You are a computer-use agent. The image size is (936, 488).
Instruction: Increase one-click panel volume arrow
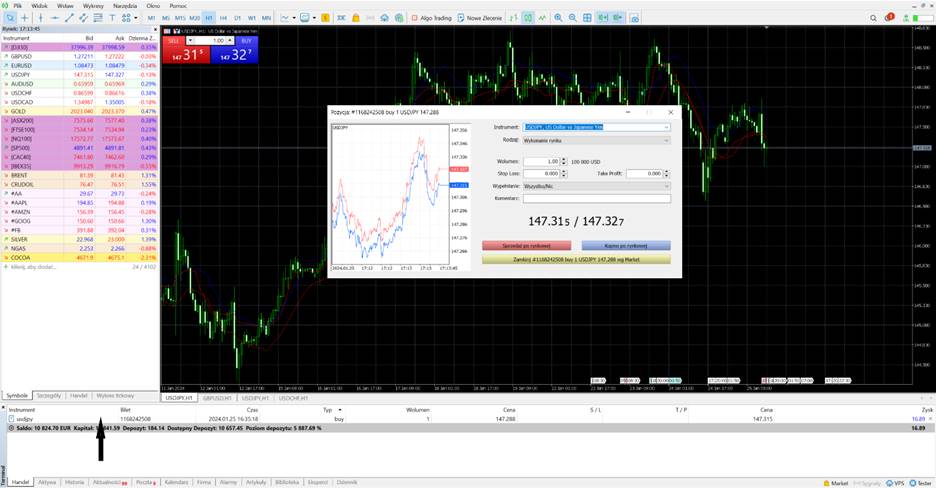tap(230, 41)
